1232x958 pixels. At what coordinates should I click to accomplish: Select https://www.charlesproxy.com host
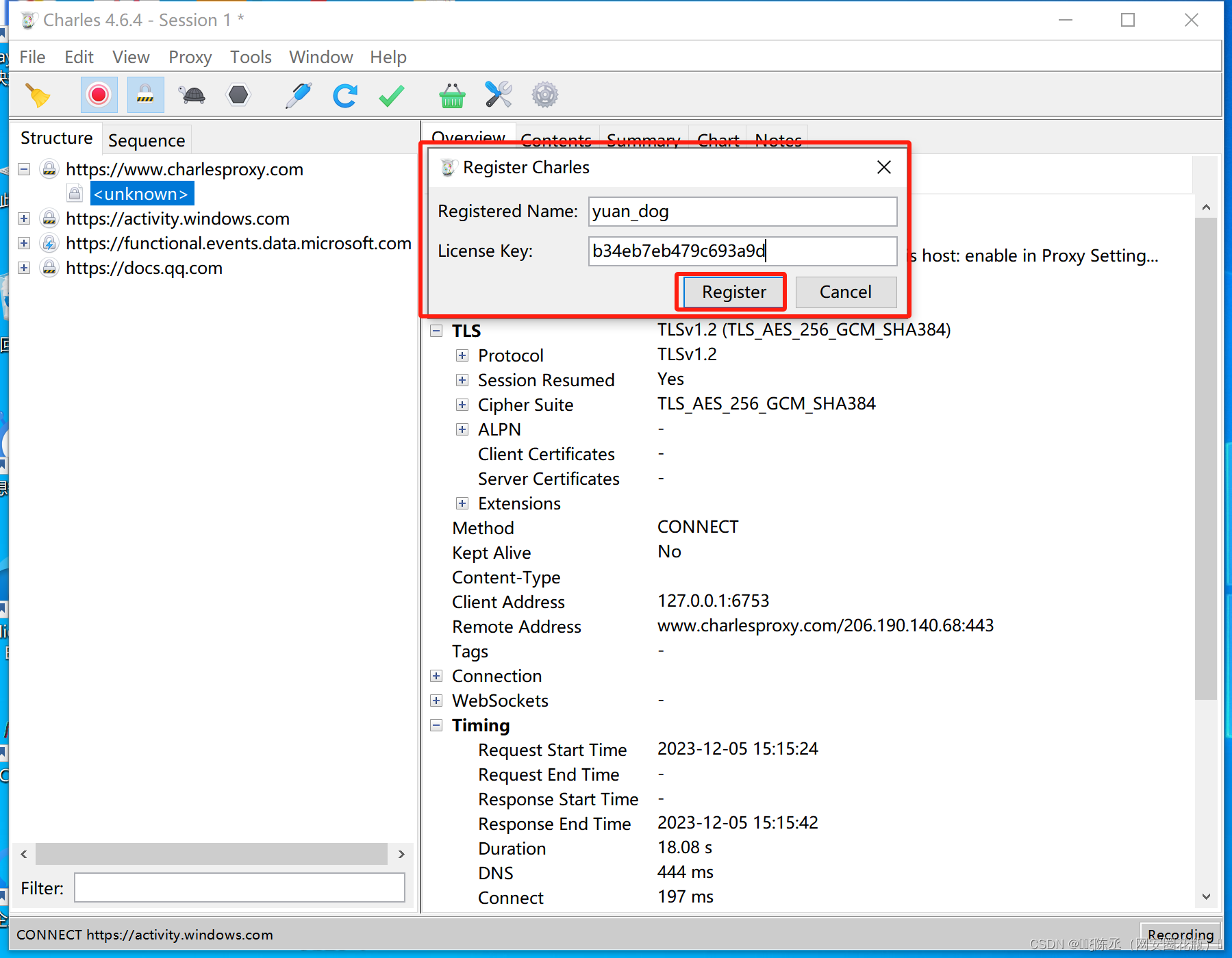pos(184,169)
